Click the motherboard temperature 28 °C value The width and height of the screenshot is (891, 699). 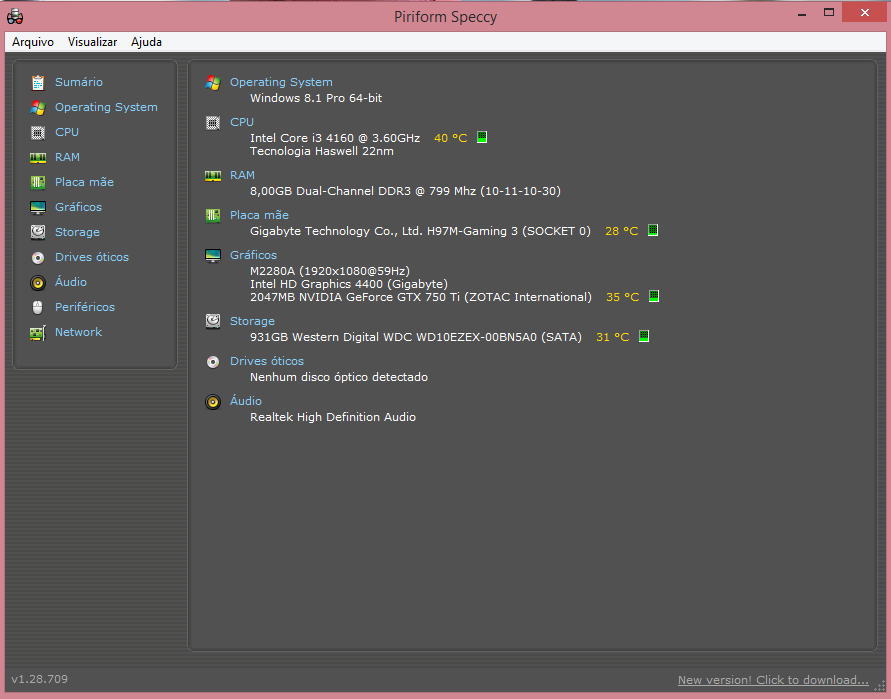(x=622, y=231)
